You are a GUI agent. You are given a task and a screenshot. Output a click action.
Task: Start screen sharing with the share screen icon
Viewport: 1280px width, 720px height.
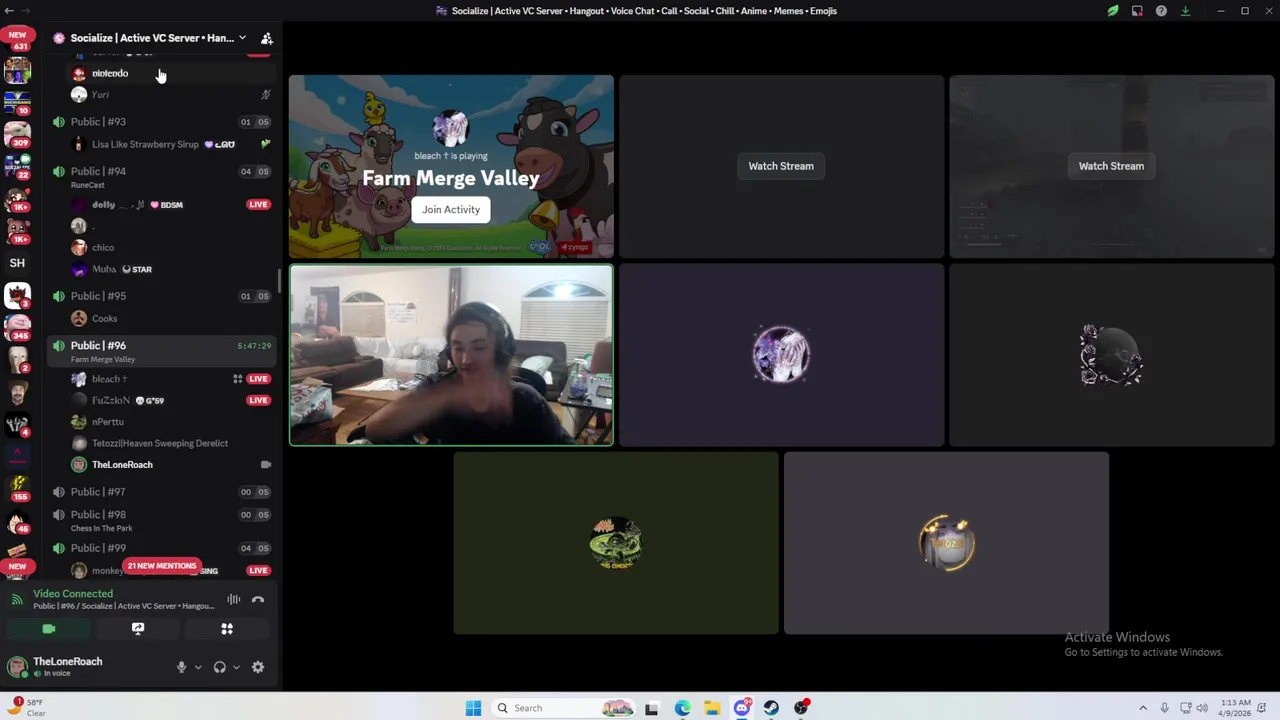pyautogui.click(x=138, y=629)
